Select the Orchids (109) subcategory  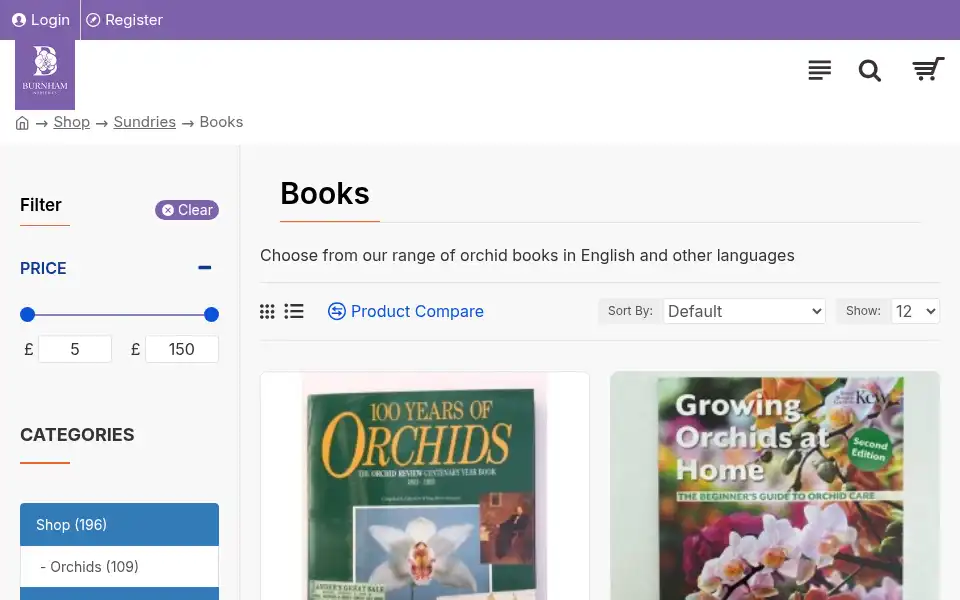point(119,567)
